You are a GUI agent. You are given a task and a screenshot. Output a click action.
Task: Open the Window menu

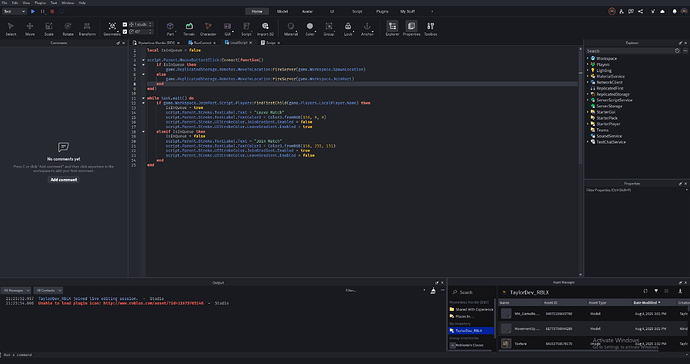[x=68, y=3]
